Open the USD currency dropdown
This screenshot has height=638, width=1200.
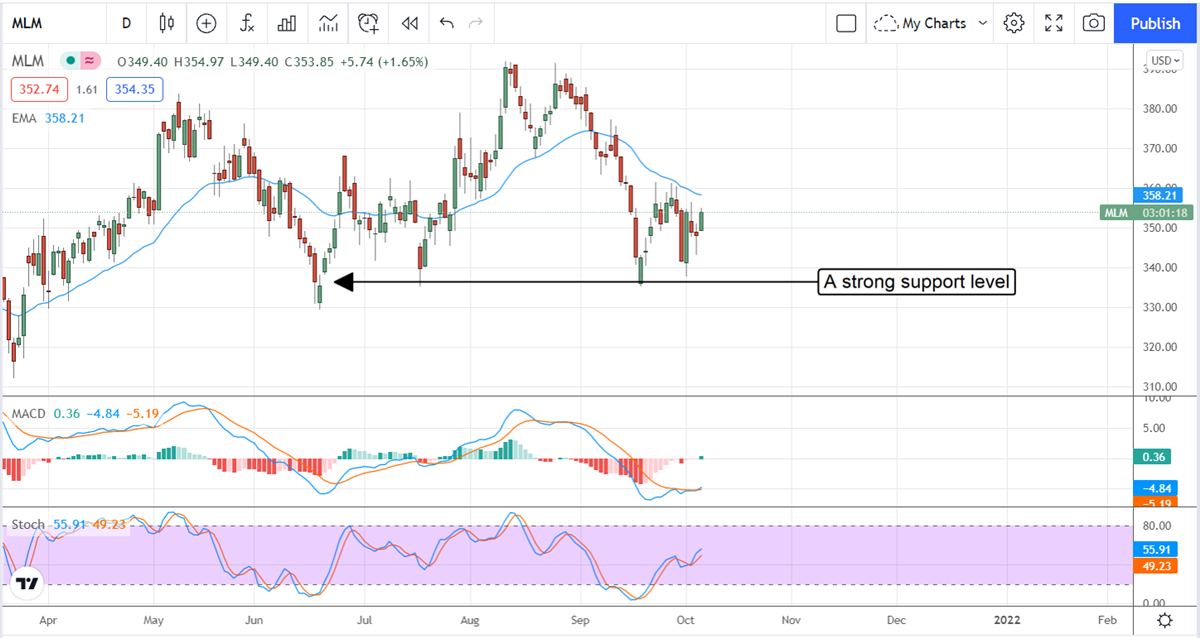[x=1164, y=60]
